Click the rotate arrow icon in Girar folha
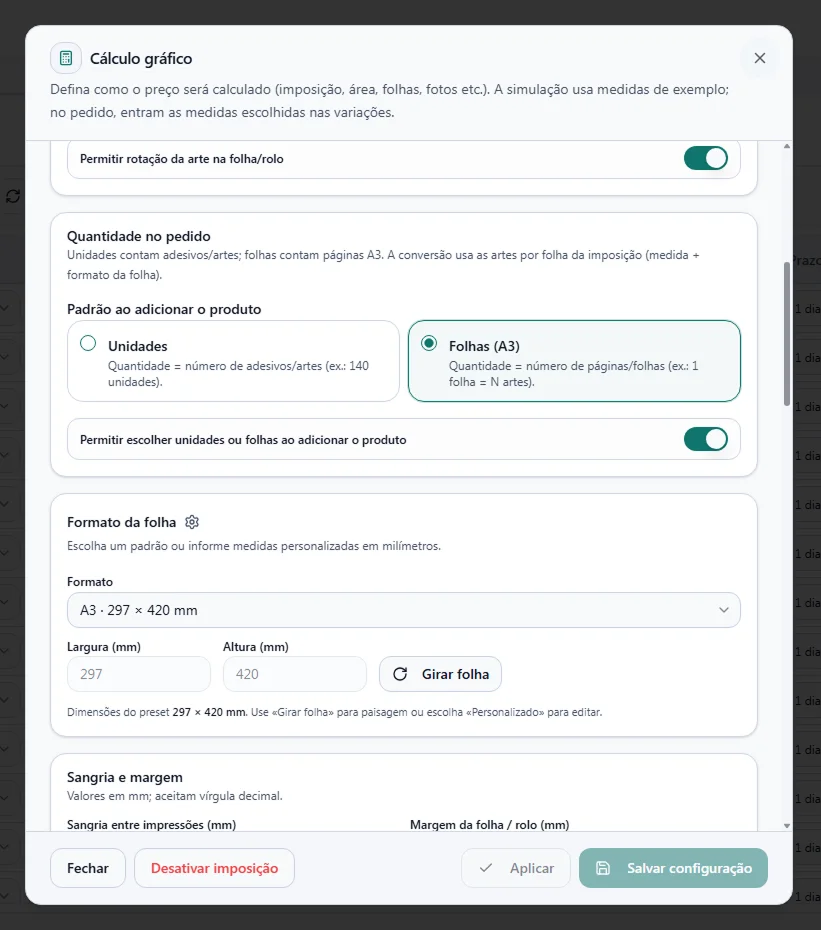 [400, 674]
